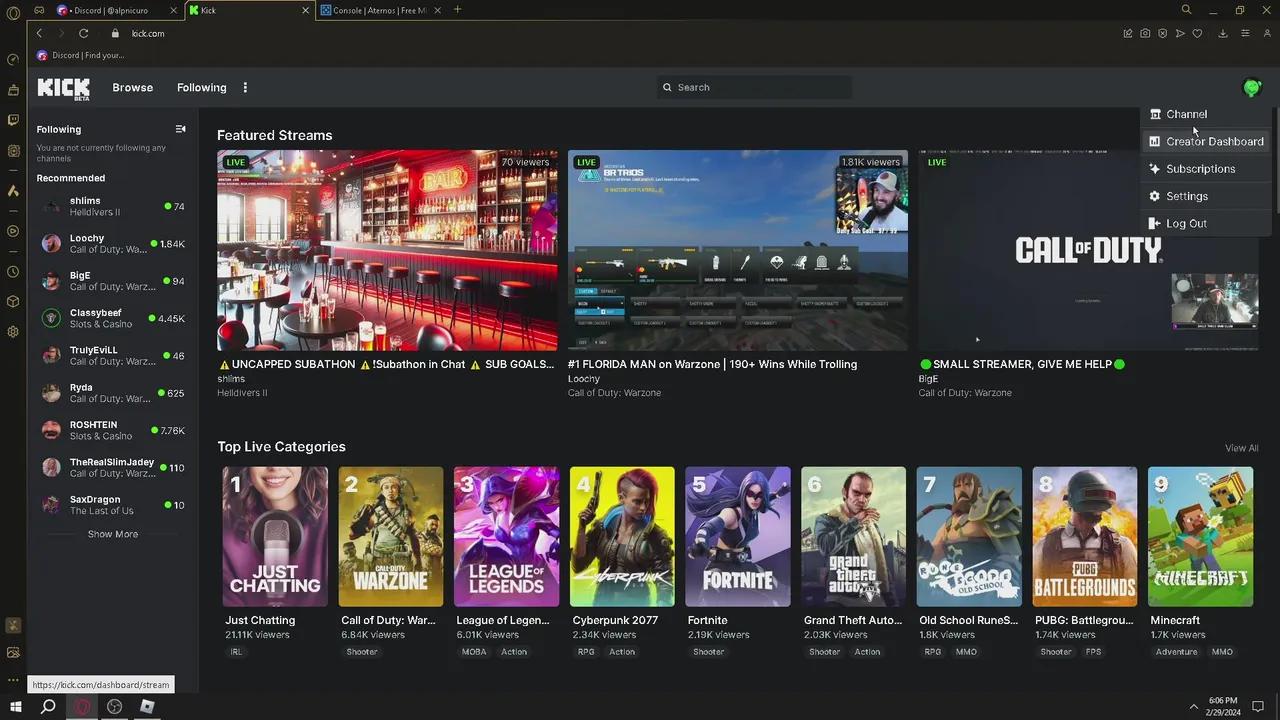Open Kick's three-dot more menu
The image size is (1280, 720).
(x=245, y=87)
